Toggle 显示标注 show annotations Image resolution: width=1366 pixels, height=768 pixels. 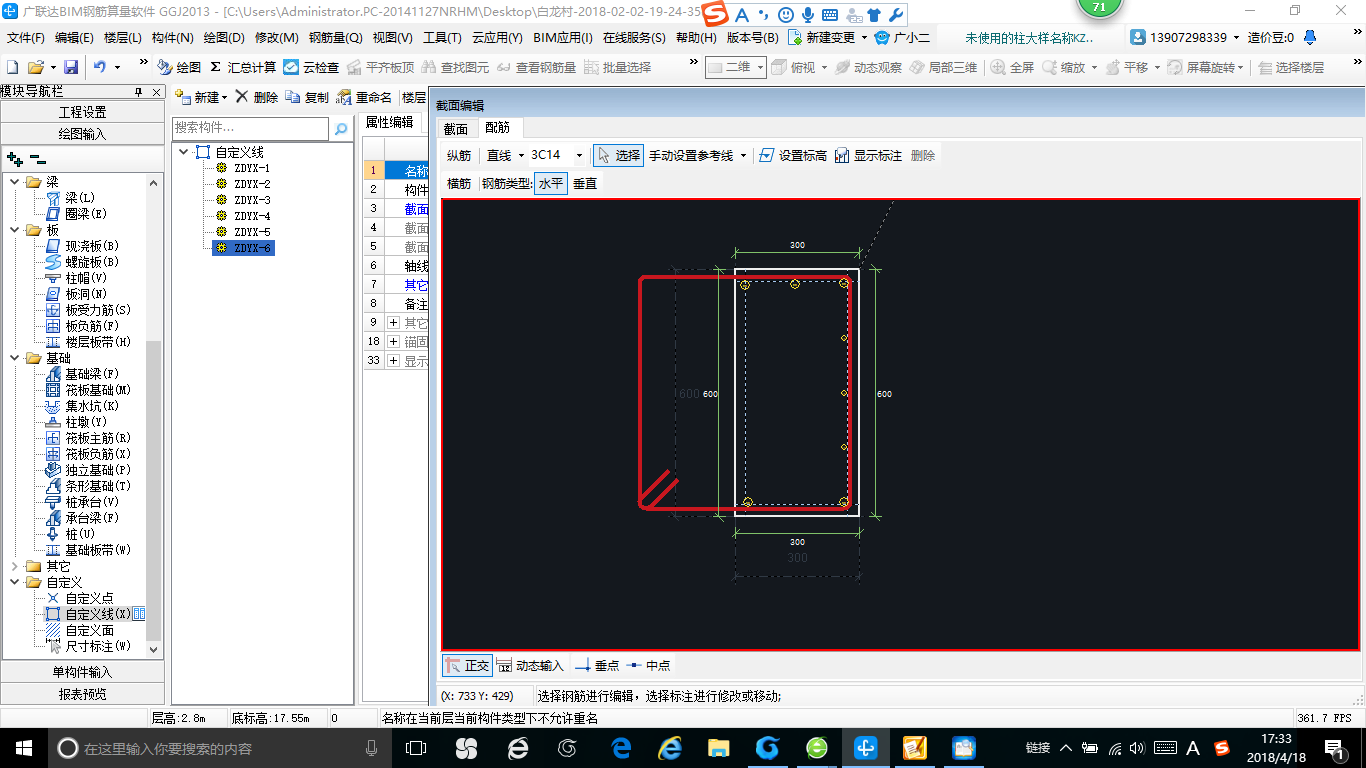pos(868,155)
